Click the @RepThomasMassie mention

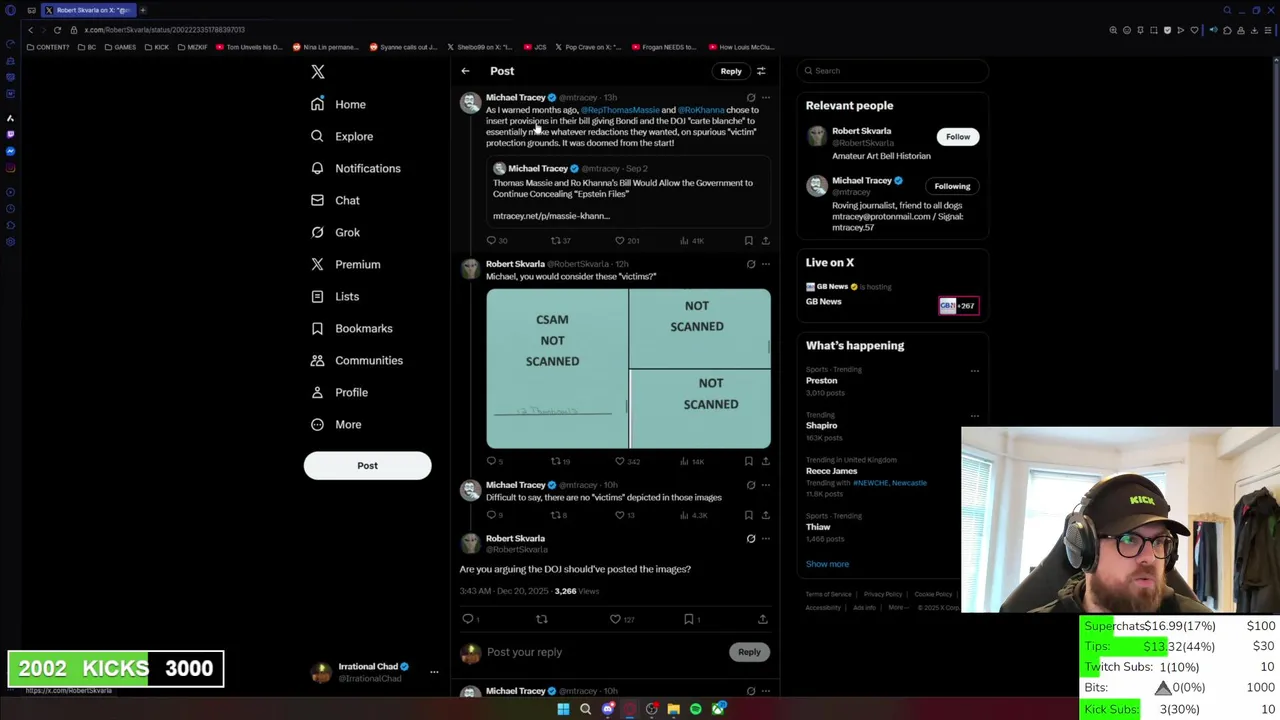620,110
